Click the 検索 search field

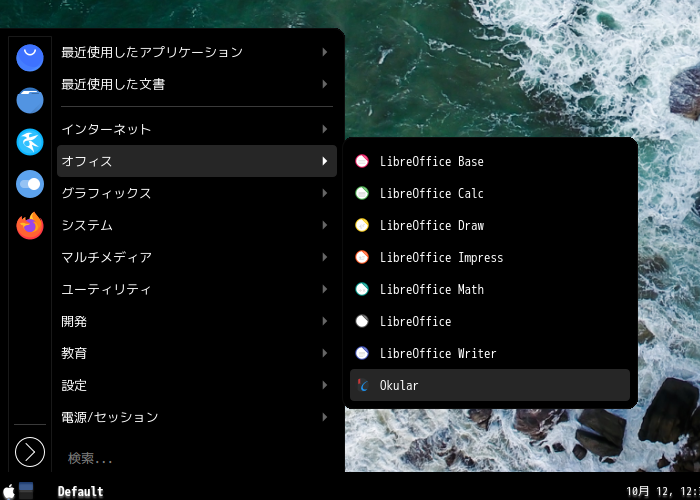coord(197,458)
